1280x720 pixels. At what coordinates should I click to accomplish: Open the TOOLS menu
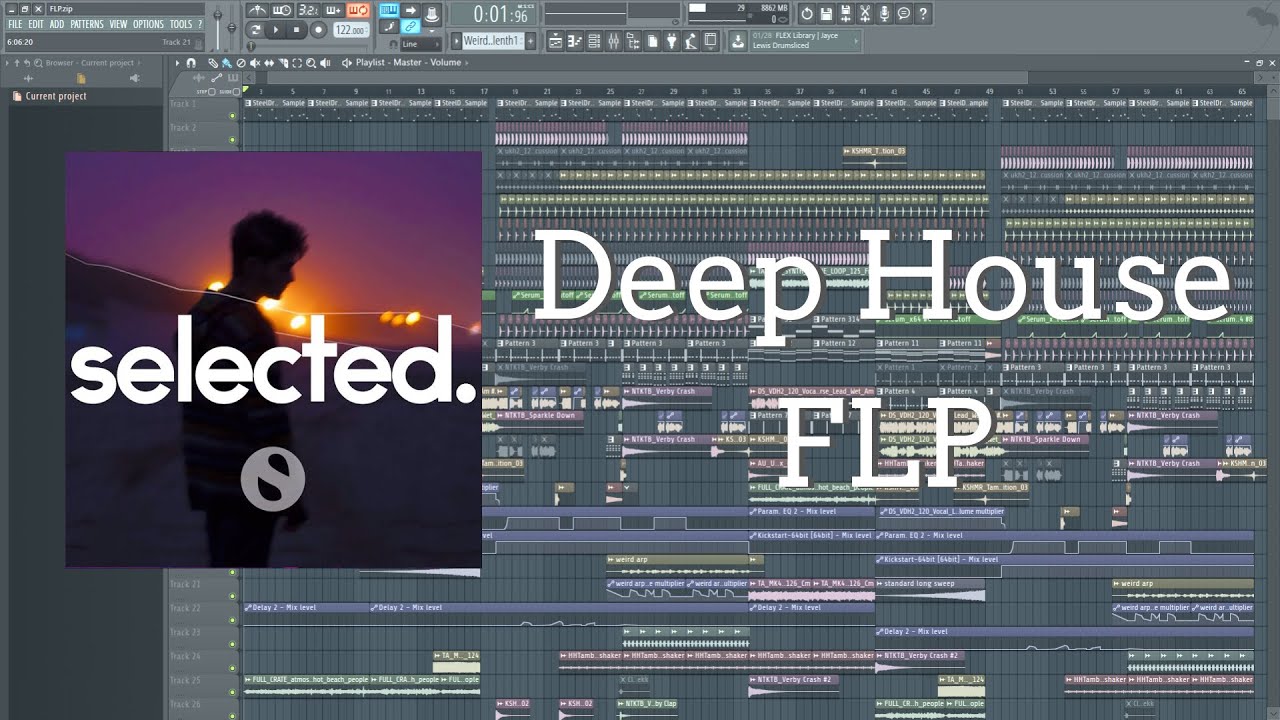click(x=181, y=24)
